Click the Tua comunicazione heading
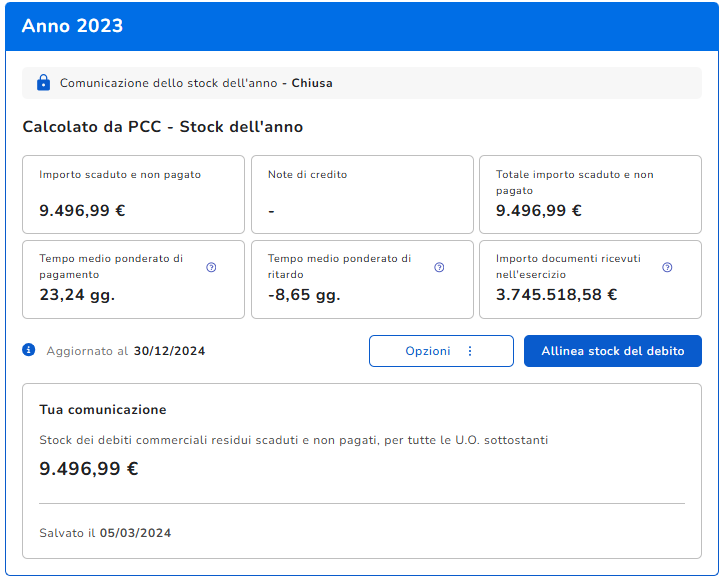Viewport: 726px width, 581px height. coord(102,409)
